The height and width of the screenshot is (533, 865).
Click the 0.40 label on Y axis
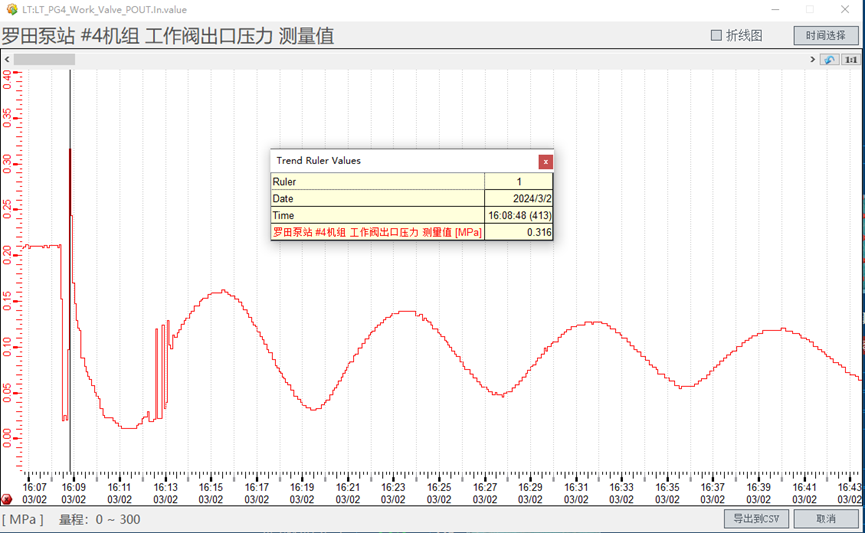click(7, 80)
